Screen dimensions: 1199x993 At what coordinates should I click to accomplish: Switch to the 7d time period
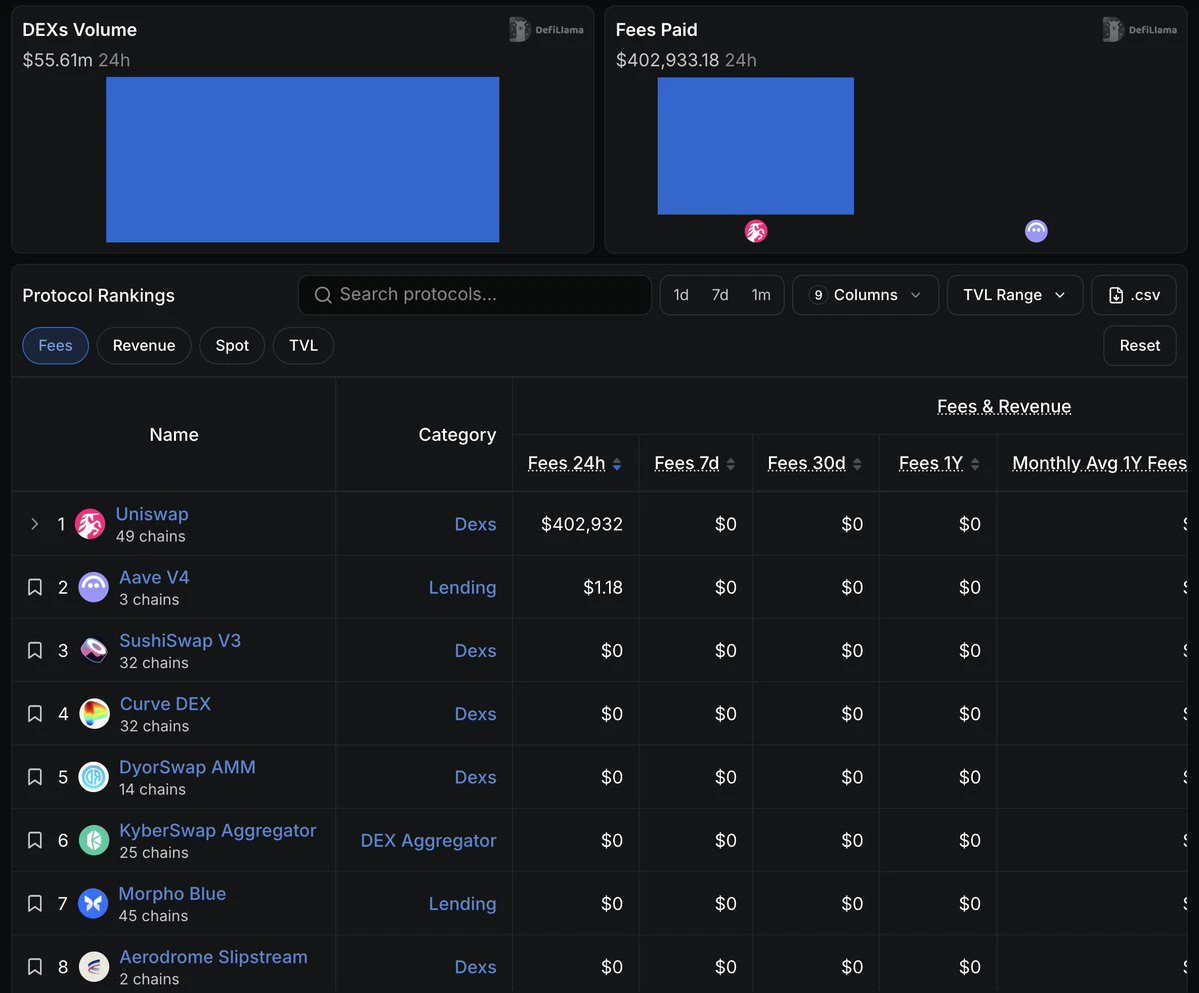pos(720,295)
